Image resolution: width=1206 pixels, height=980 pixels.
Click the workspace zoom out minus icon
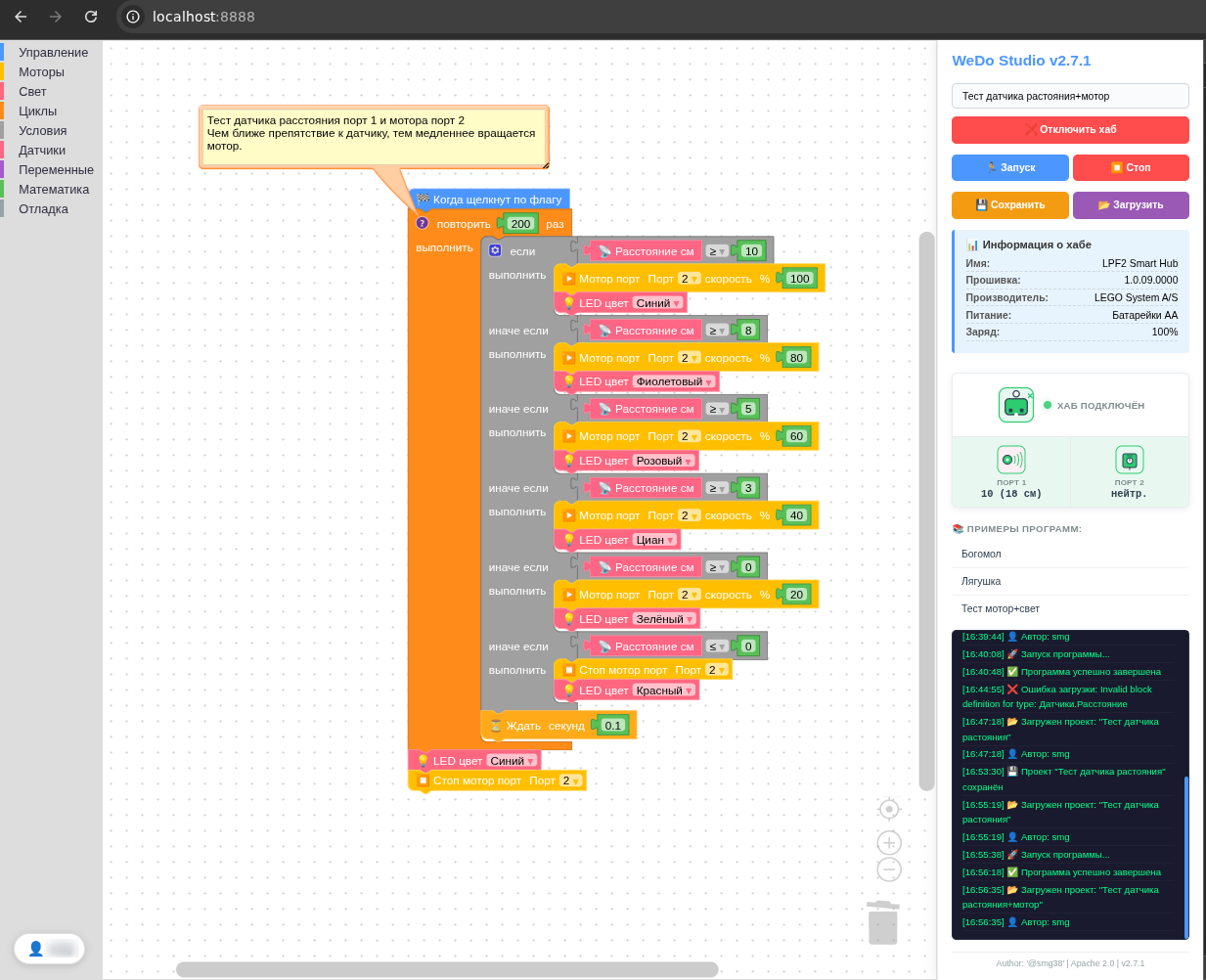(x=889, y=869)
